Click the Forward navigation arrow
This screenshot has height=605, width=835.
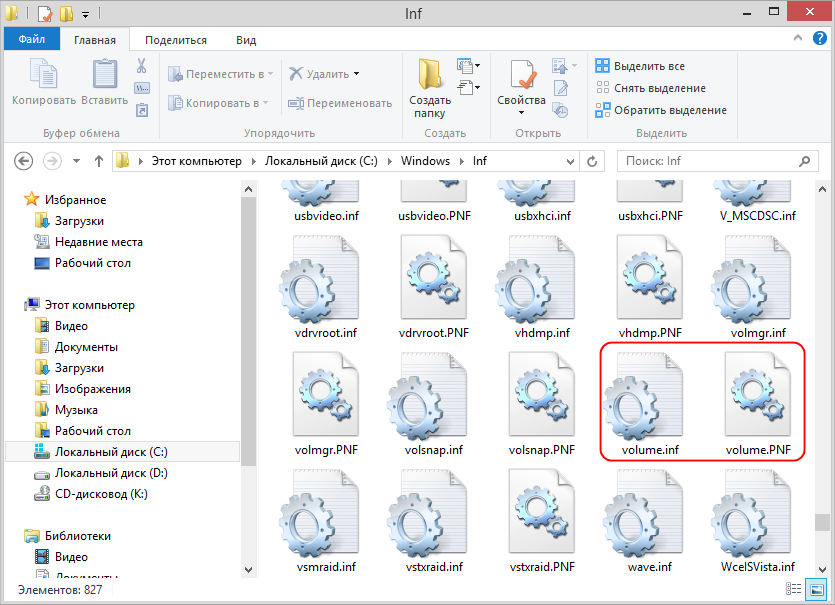[52, 161]
